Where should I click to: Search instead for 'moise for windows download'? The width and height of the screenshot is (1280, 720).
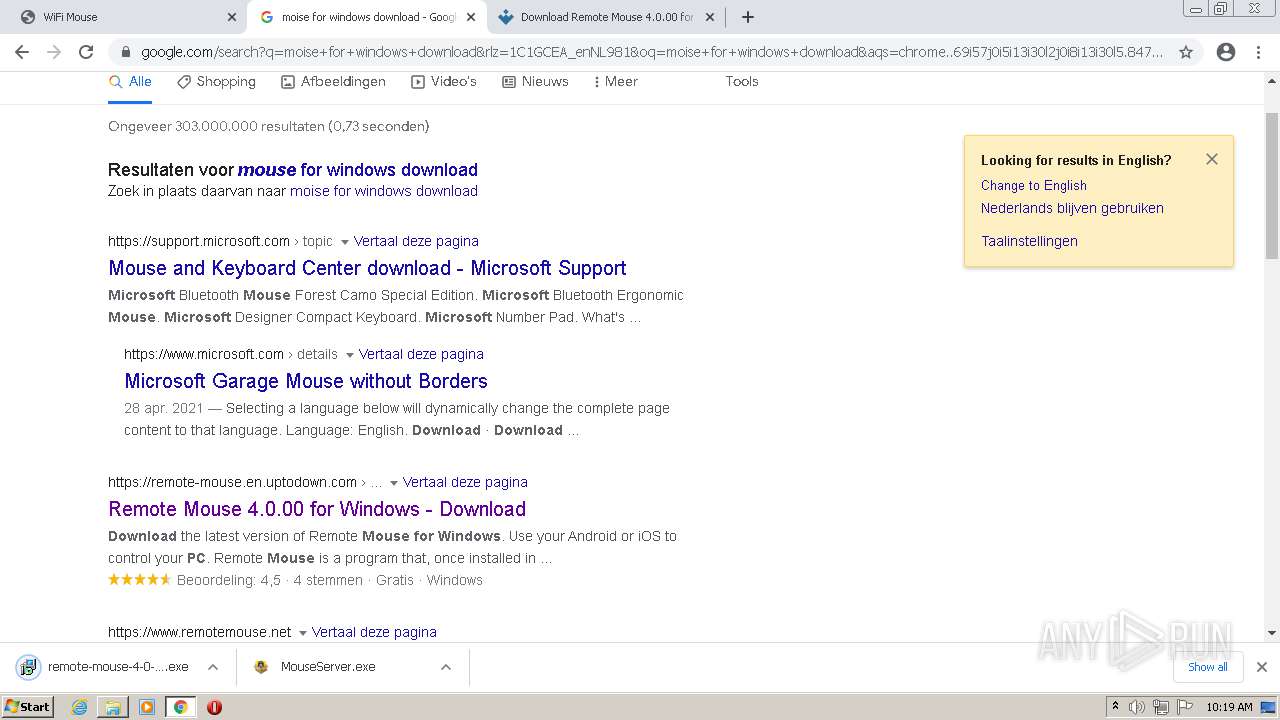[x=384, y=191]
